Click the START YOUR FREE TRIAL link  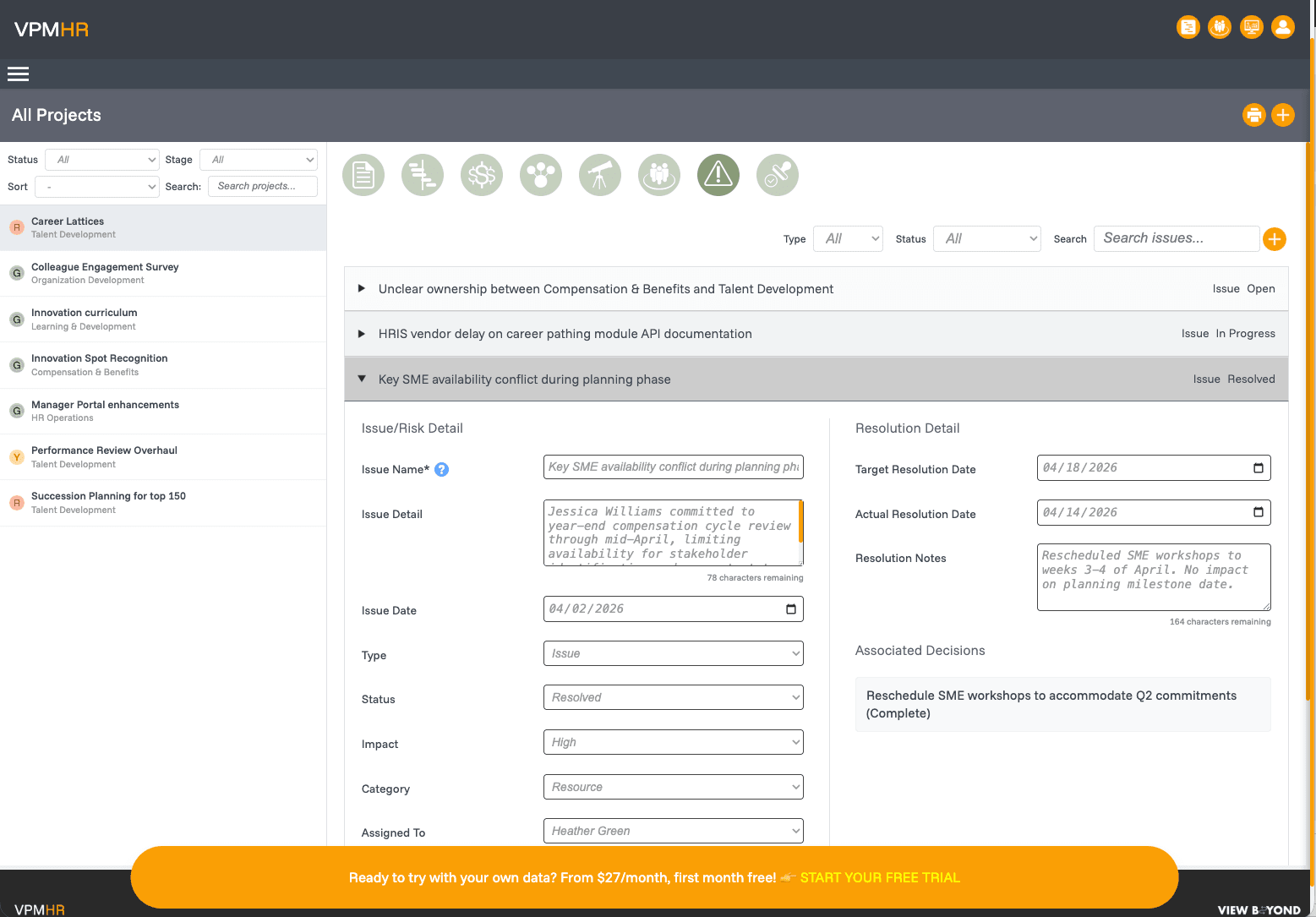(879, 878)
